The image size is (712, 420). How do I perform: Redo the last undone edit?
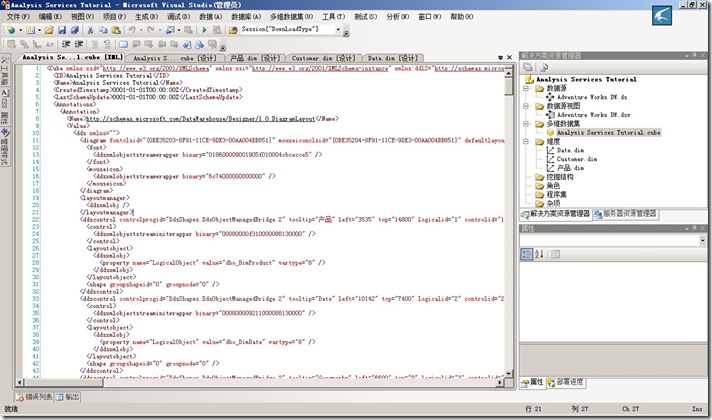[x=150, y=30]
